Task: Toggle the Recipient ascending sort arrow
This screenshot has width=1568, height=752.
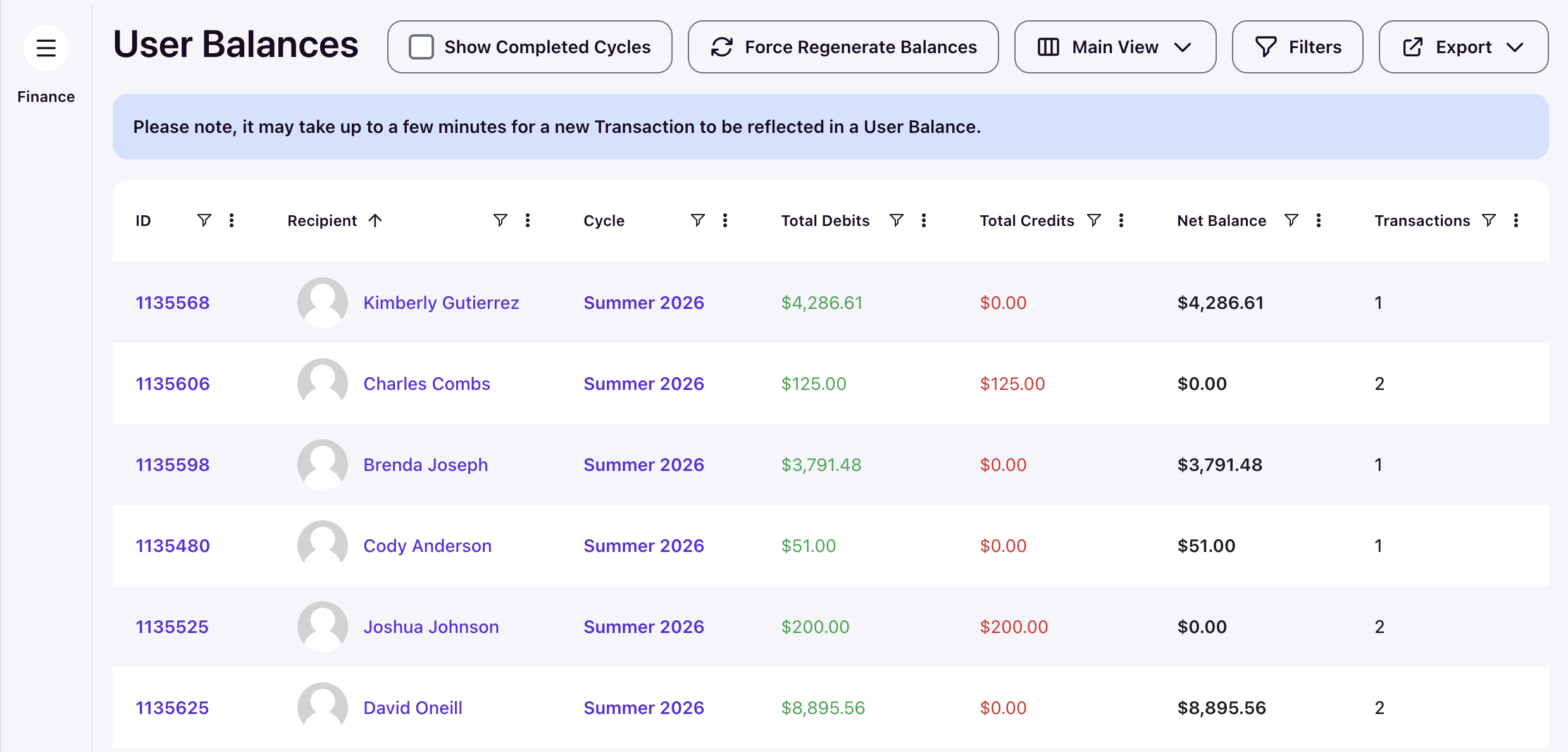Action: pos(375,220)
